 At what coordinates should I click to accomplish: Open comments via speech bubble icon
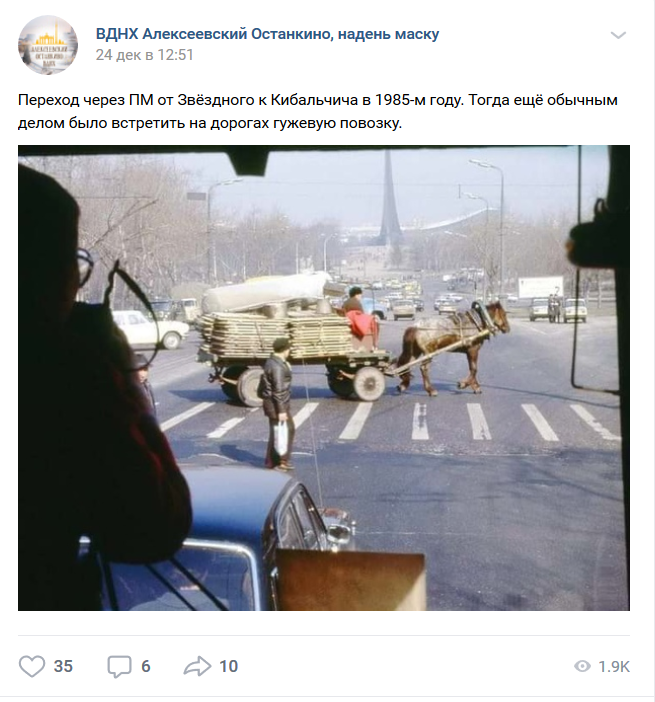[x=119, y=667]
